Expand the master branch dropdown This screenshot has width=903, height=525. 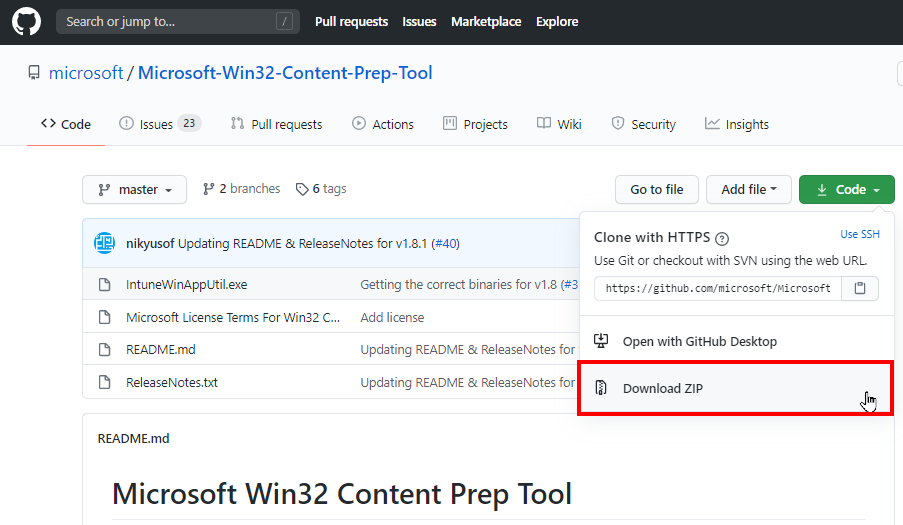pyautogui.click(x=134, y=189)
